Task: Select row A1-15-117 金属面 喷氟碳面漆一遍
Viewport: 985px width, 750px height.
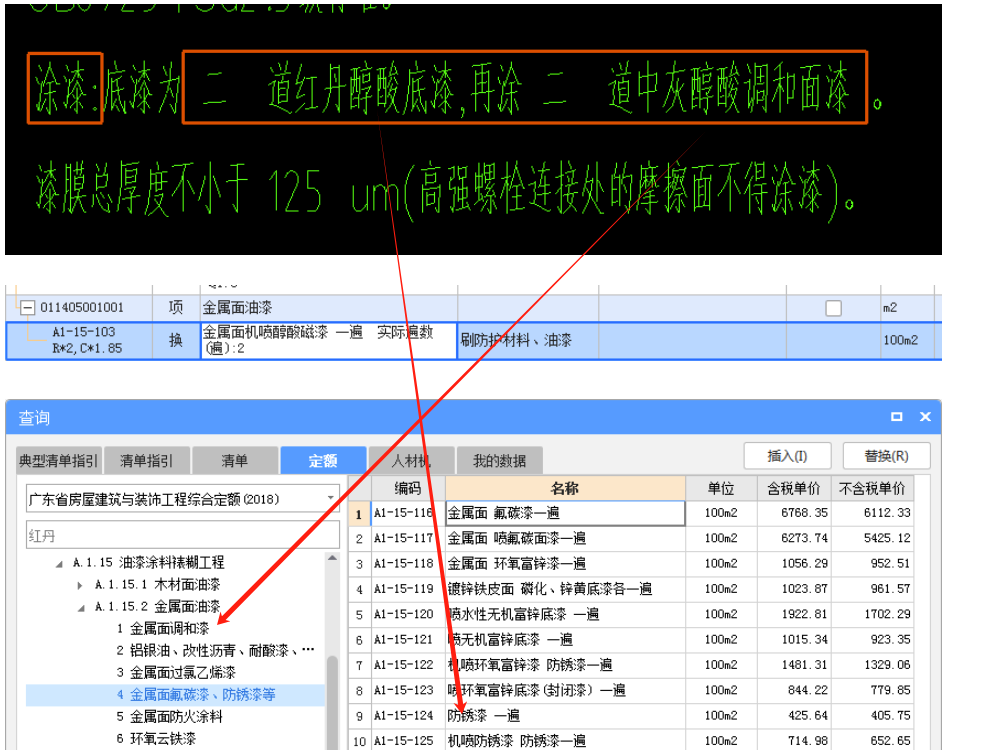Action: pyautogui.click(x=630, y=538)
